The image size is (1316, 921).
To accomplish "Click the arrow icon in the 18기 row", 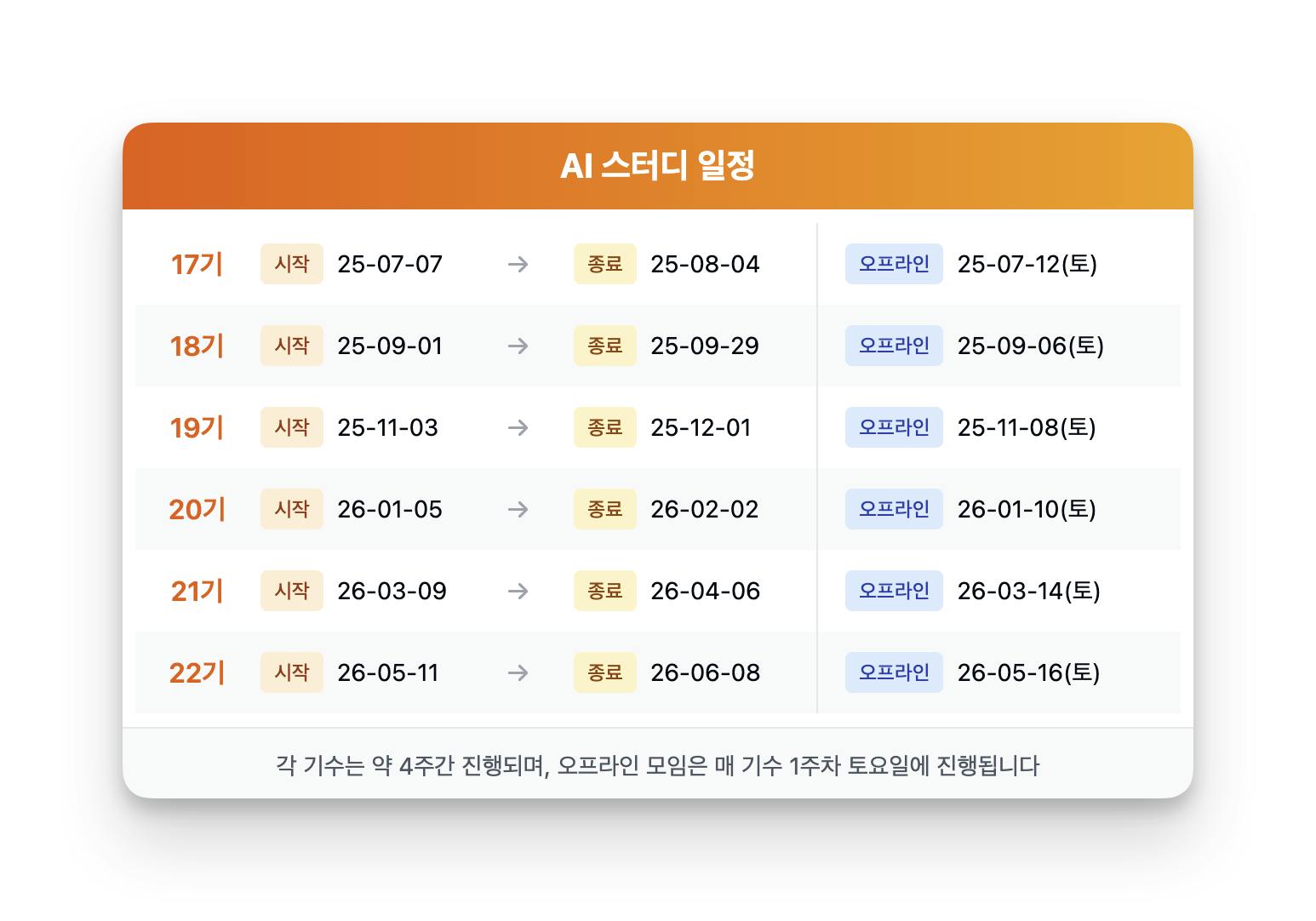I will pos(518,346).
